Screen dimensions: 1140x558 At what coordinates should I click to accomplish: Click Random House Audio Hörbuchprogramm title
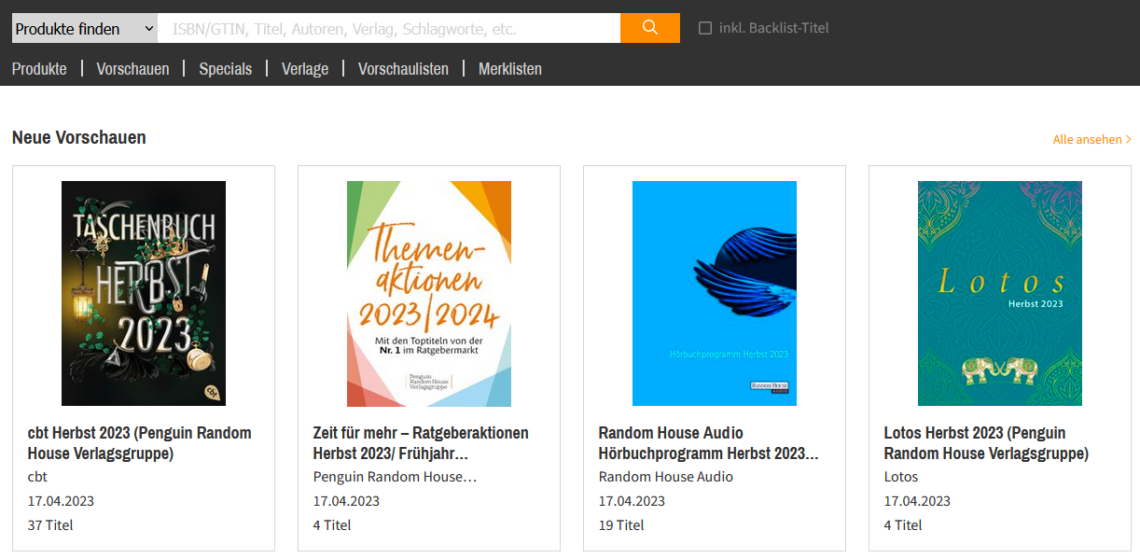(708, 443)
